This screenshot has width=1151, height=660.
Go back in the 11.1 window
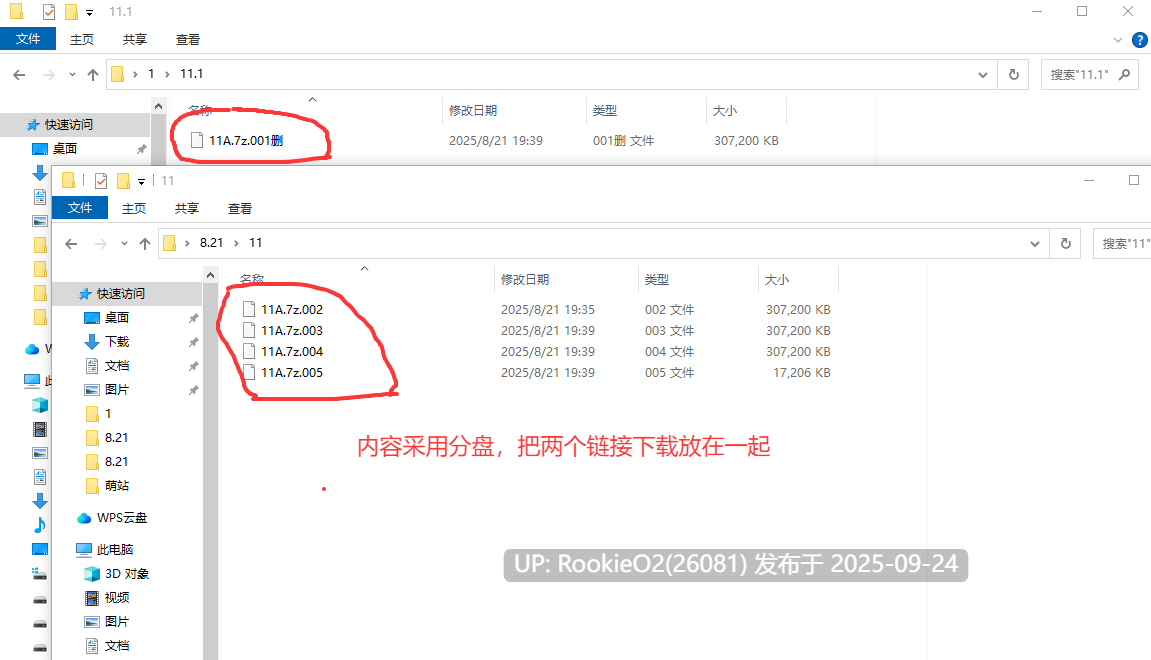point(19,74)
